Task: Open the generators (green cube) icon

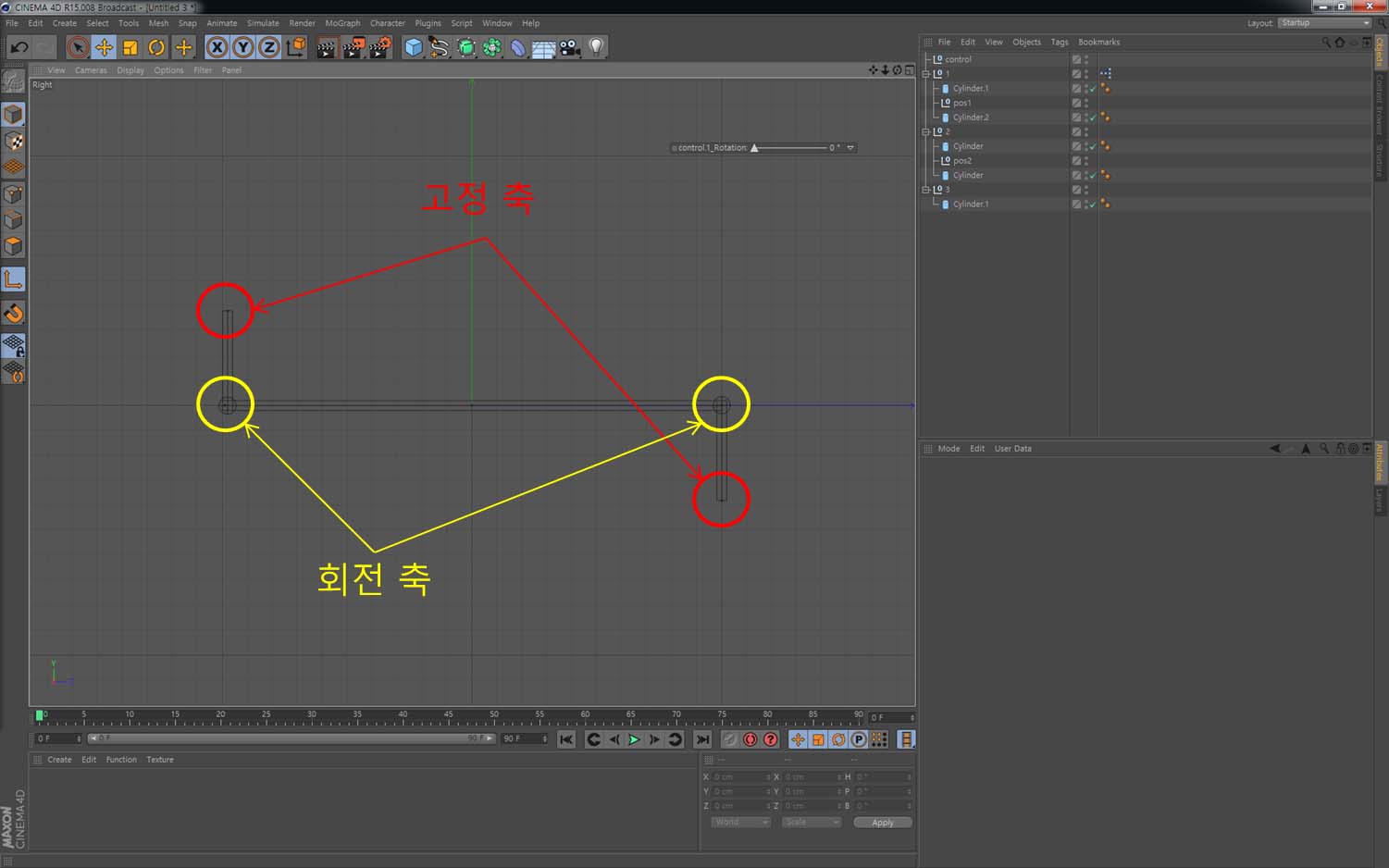Action: pos(466,47)
